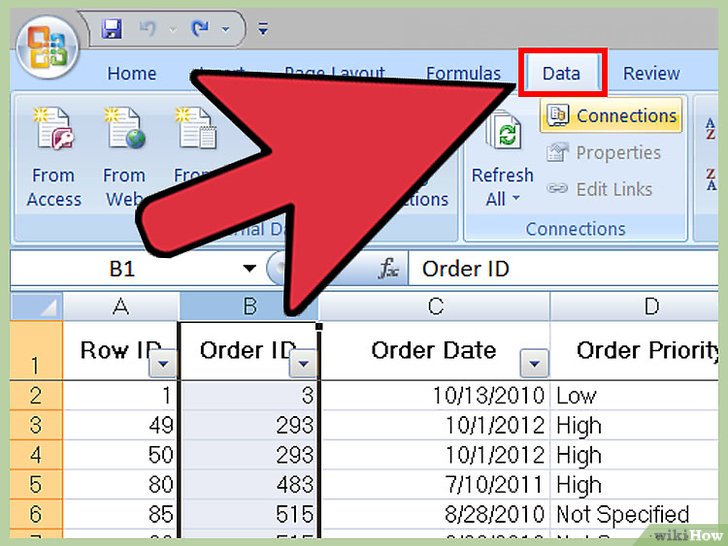Click the Low priority cell

pos(635,396)
